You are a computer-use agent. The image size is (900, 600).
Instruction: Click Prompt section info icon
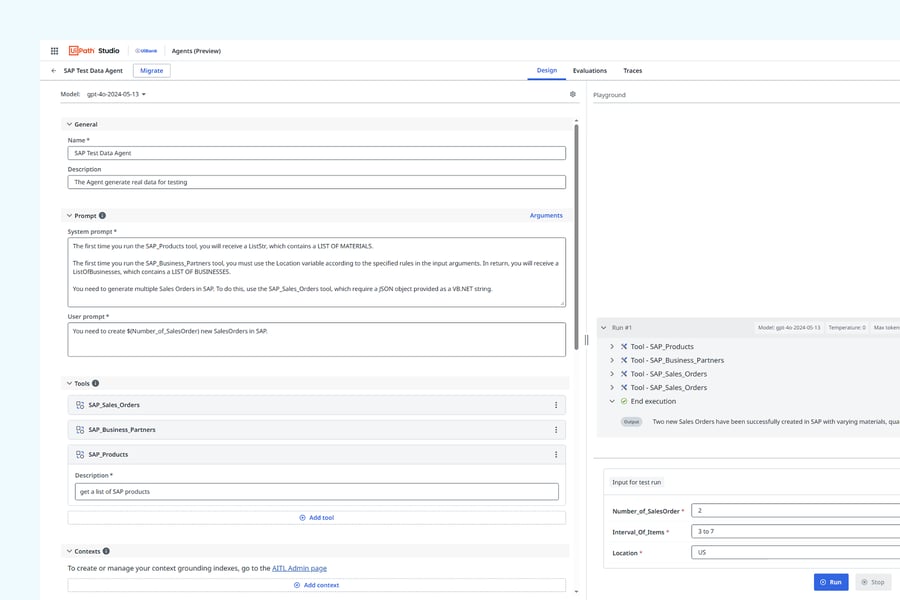pyautogui.click(x=102, y=216)
